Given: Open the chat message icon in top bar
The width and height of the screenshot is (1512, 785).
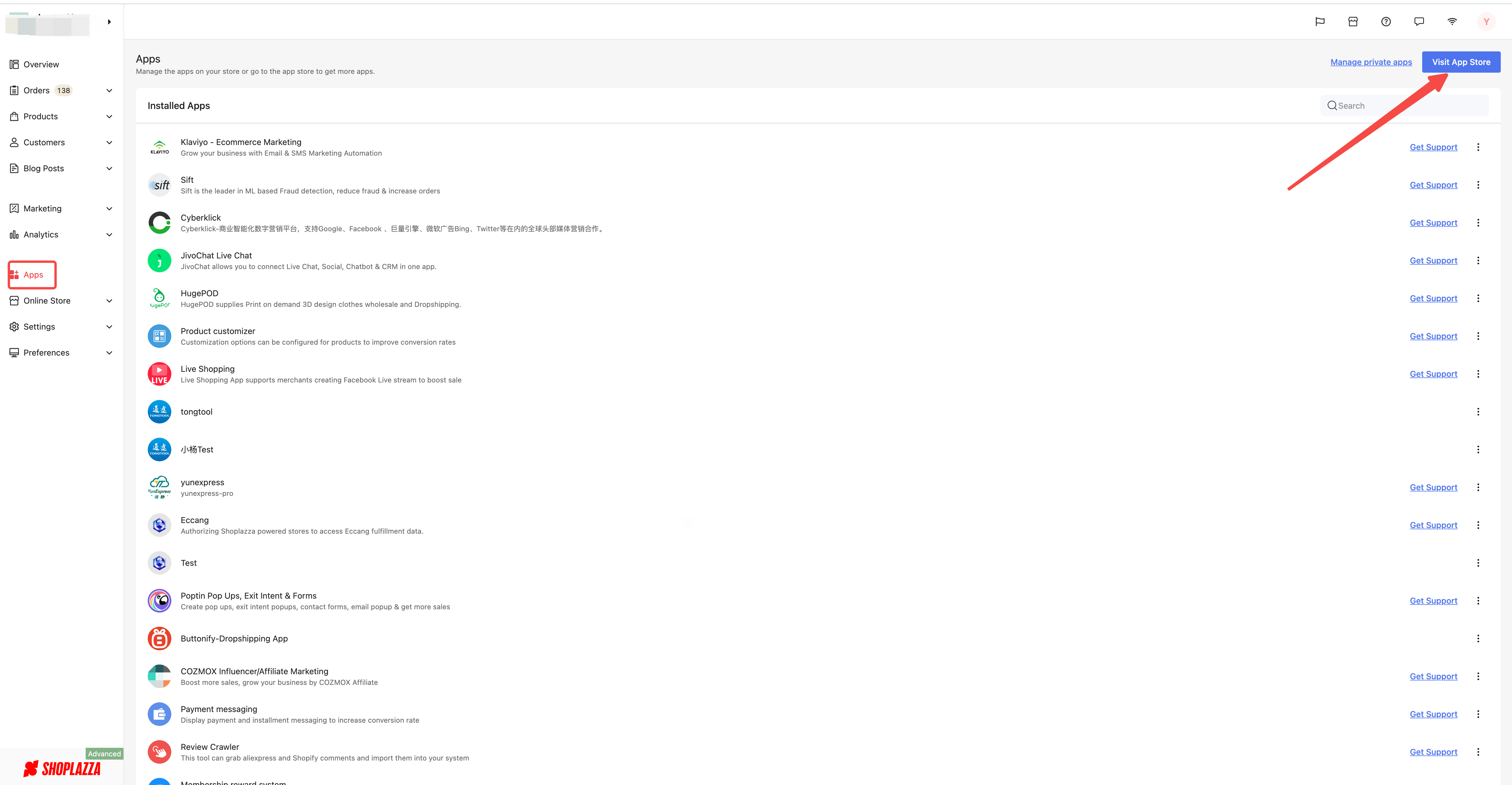Looking at the screenshot, I should tap(1419, 22).
